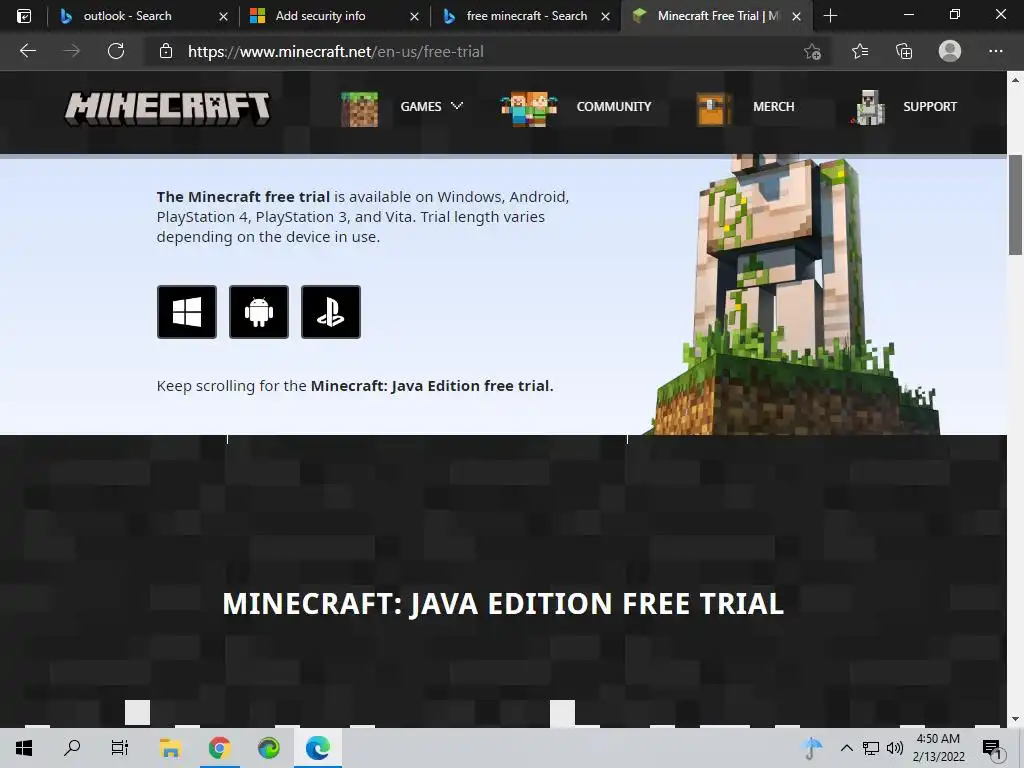Close the Minecraft Free Trial tab
The height and width of the screenshot is (768, 1024).
coord(796,16)
